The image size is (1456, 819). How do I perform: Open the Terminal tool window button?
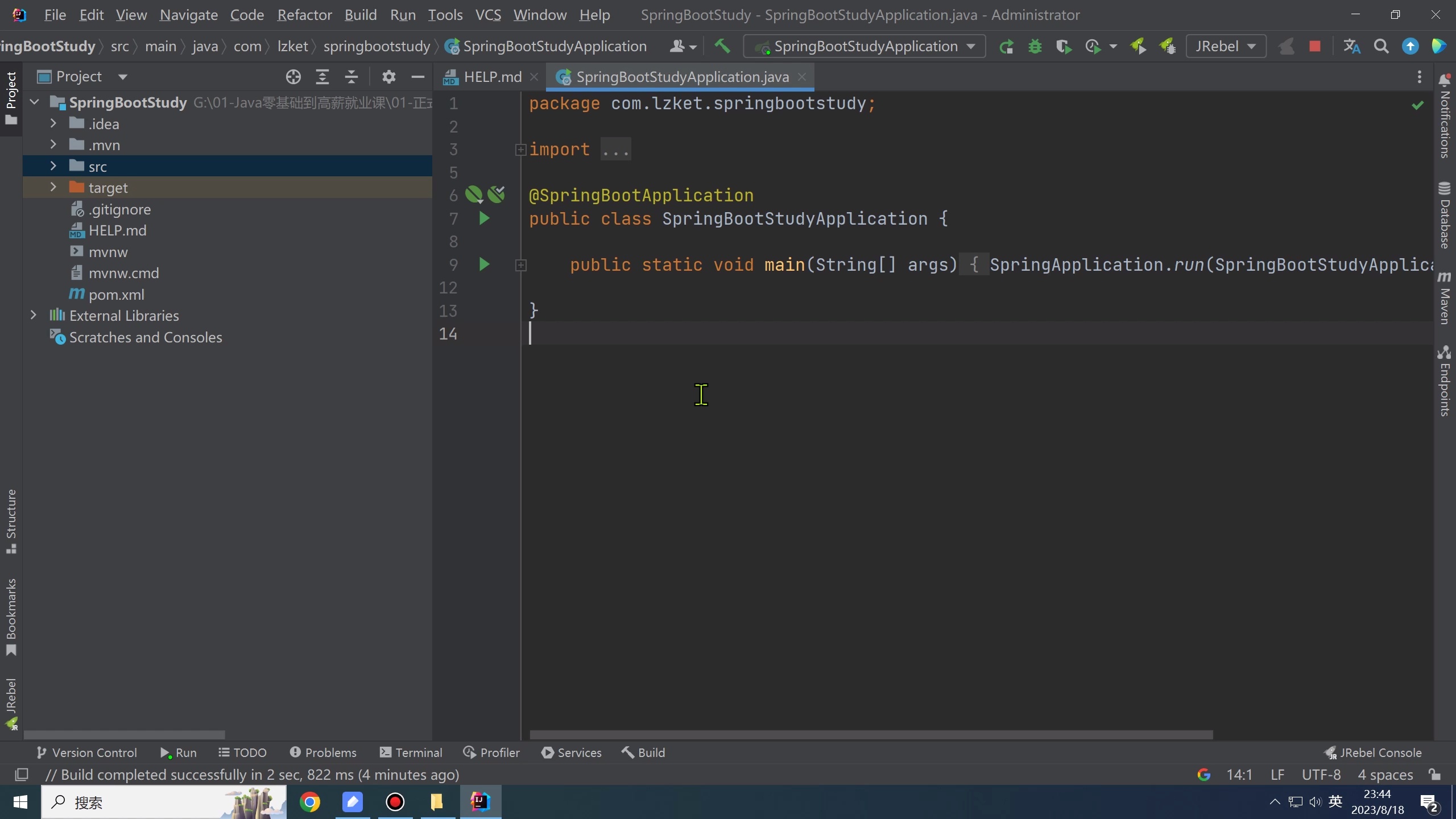(x=411, y=752)
